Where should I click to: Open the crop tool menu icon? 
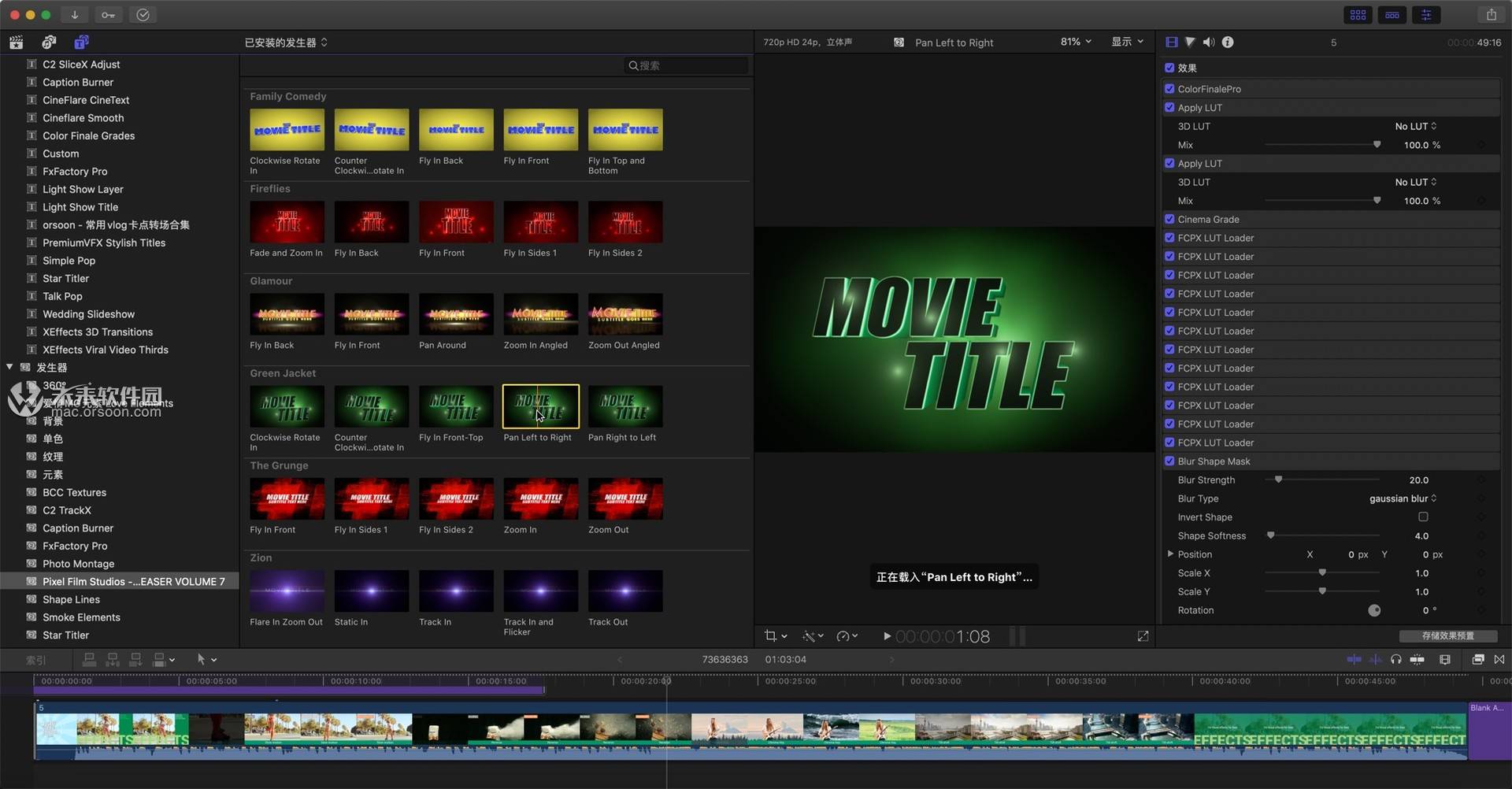pos(775,636)
